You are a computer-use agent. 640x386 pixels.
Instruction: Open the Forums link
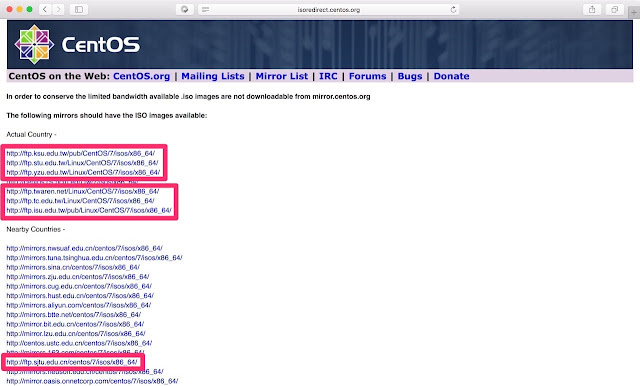367,76
